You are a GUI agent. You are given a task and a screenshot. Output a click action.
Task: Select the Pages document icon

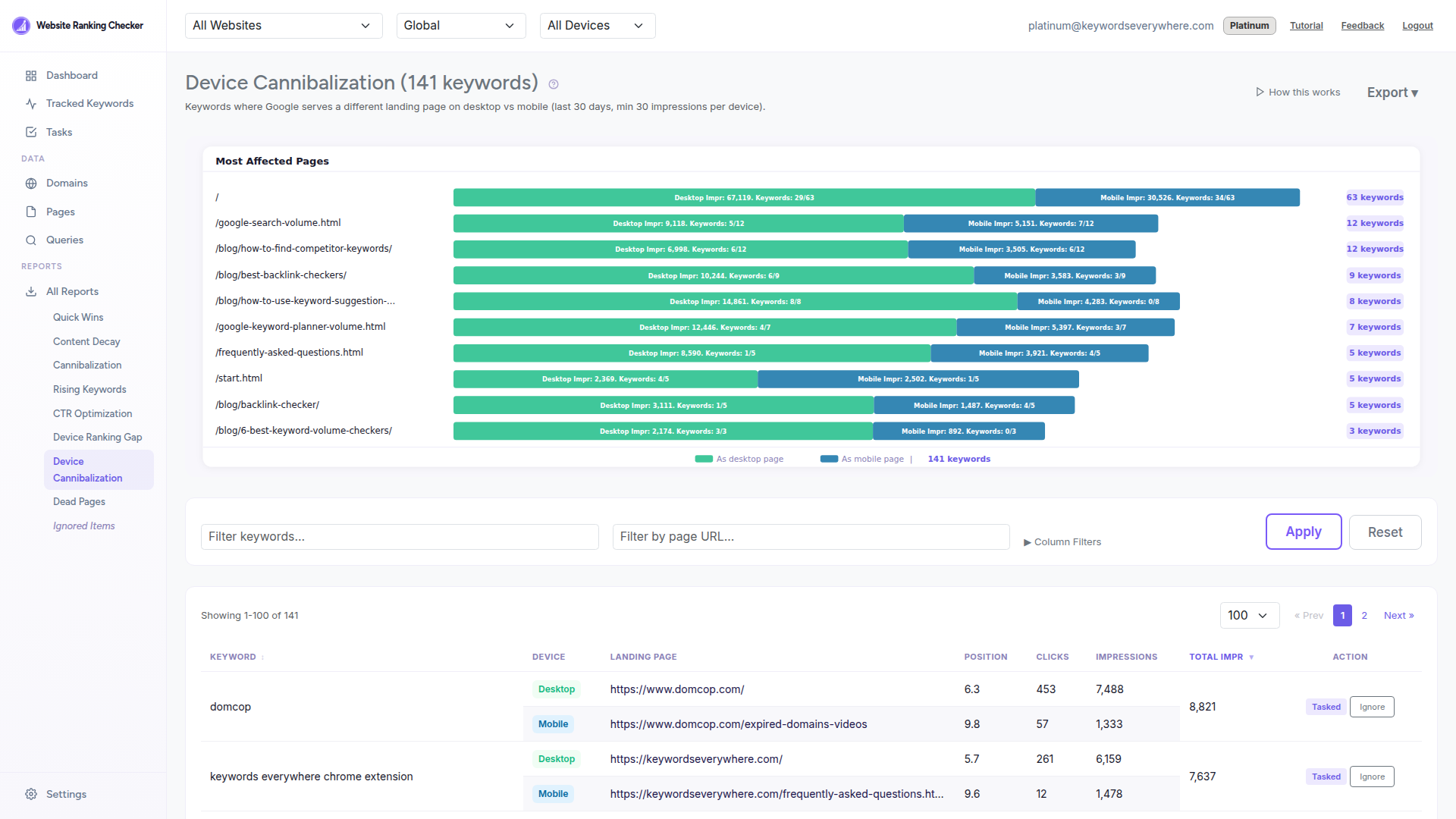tap(31, 212)
